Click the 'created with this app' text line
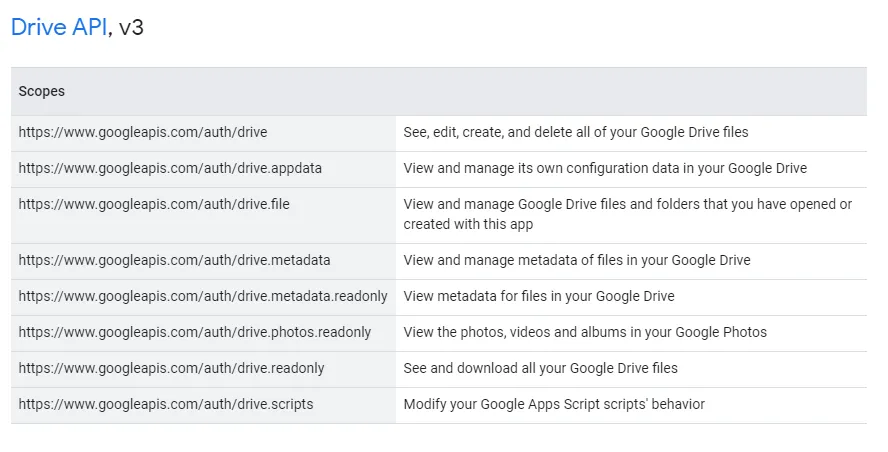The width and height of the screenshot is (888, 452). click(468, 224)
